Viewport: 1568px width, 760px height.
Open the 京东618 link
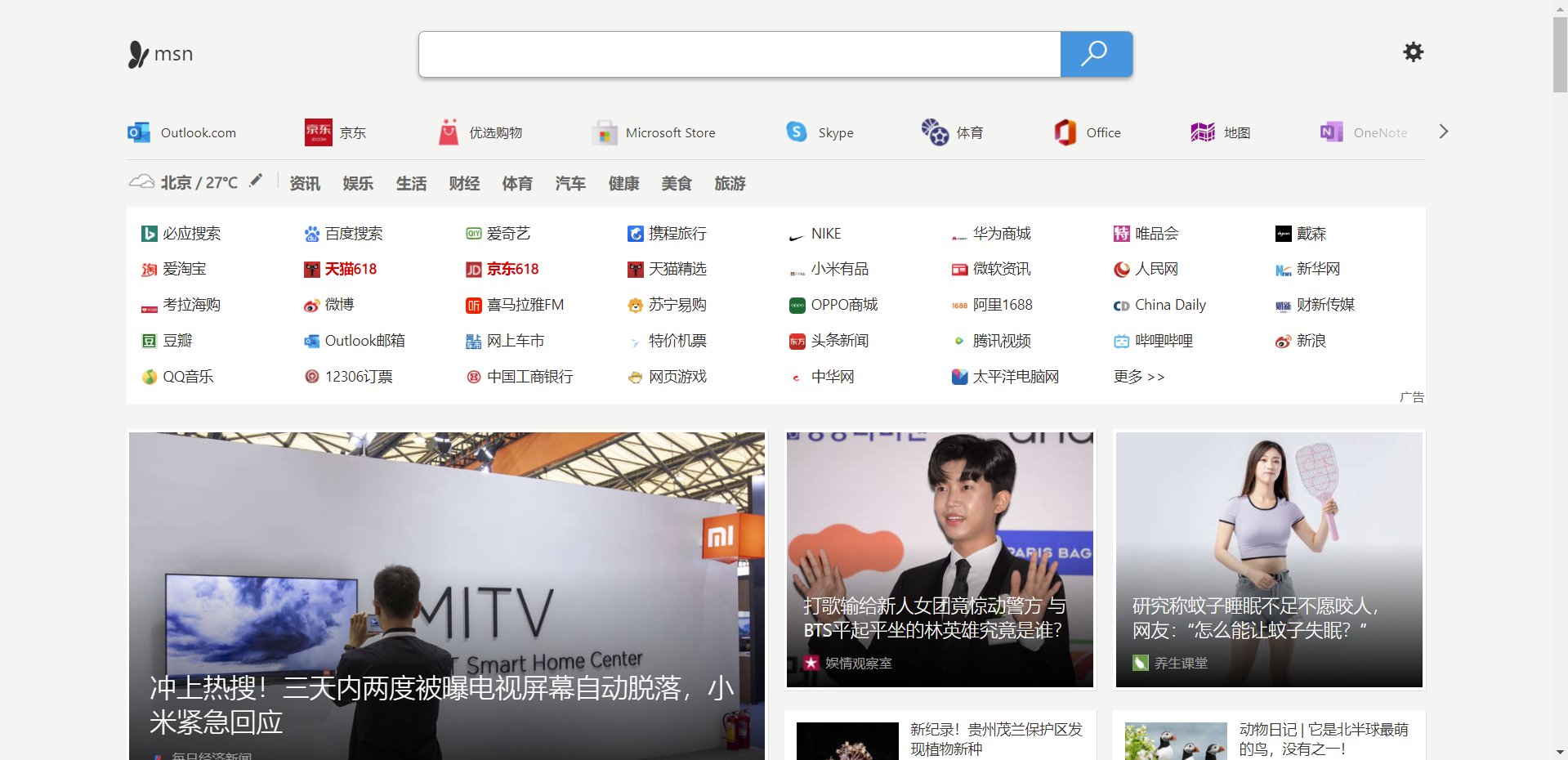point(512,269)
